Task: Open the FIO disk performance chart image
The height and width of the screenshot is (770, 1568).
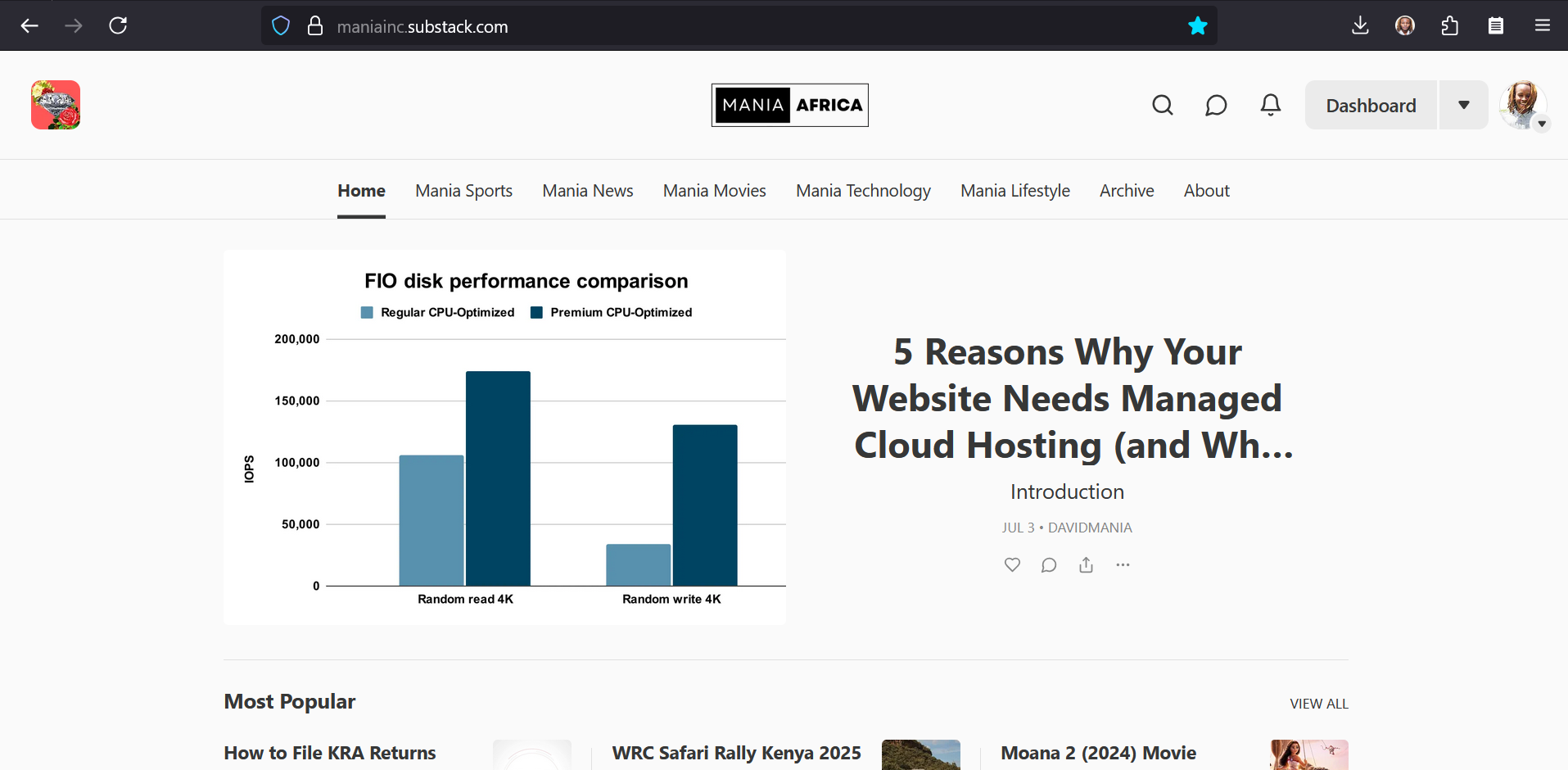Action: [504, 437]
